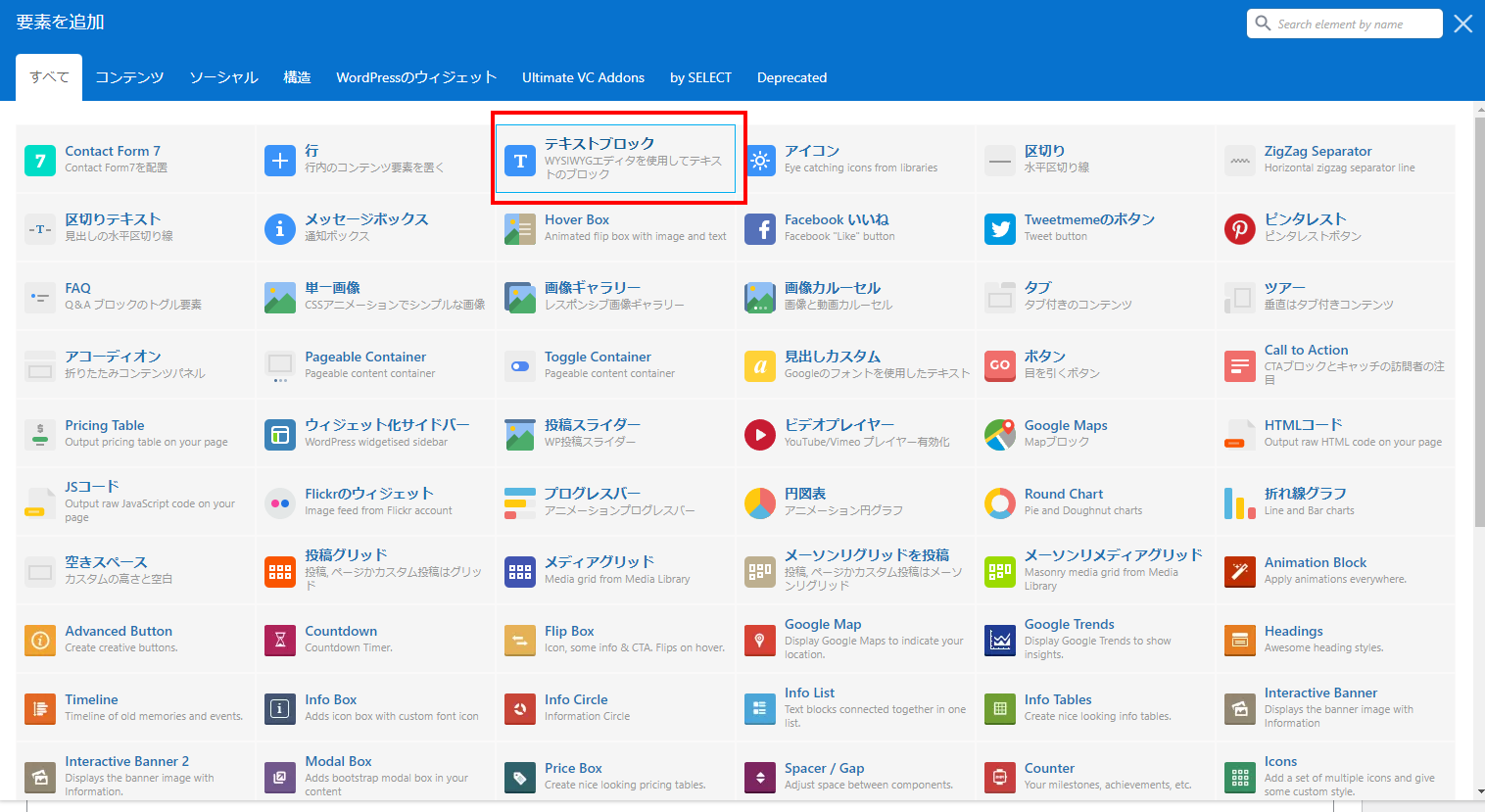The height and width of the screenshot is (812, 1485).
Task: Open the Deprecated tab
Action: coord(791,77)
